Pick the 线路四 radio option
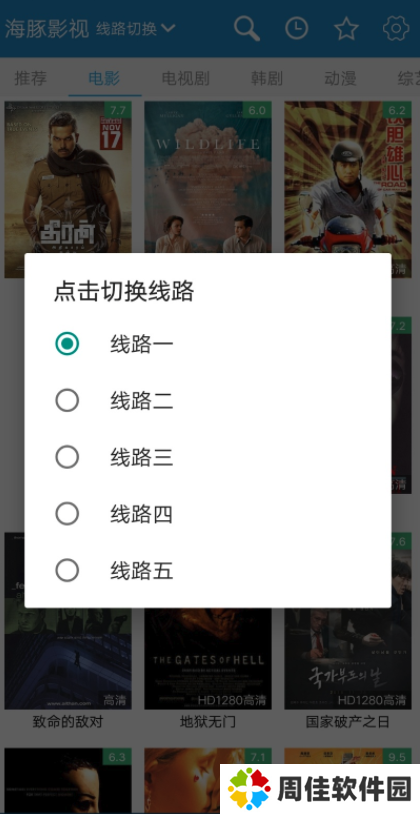Image resolution: width=420 pixels, height=814 pixels. (67, 514)
